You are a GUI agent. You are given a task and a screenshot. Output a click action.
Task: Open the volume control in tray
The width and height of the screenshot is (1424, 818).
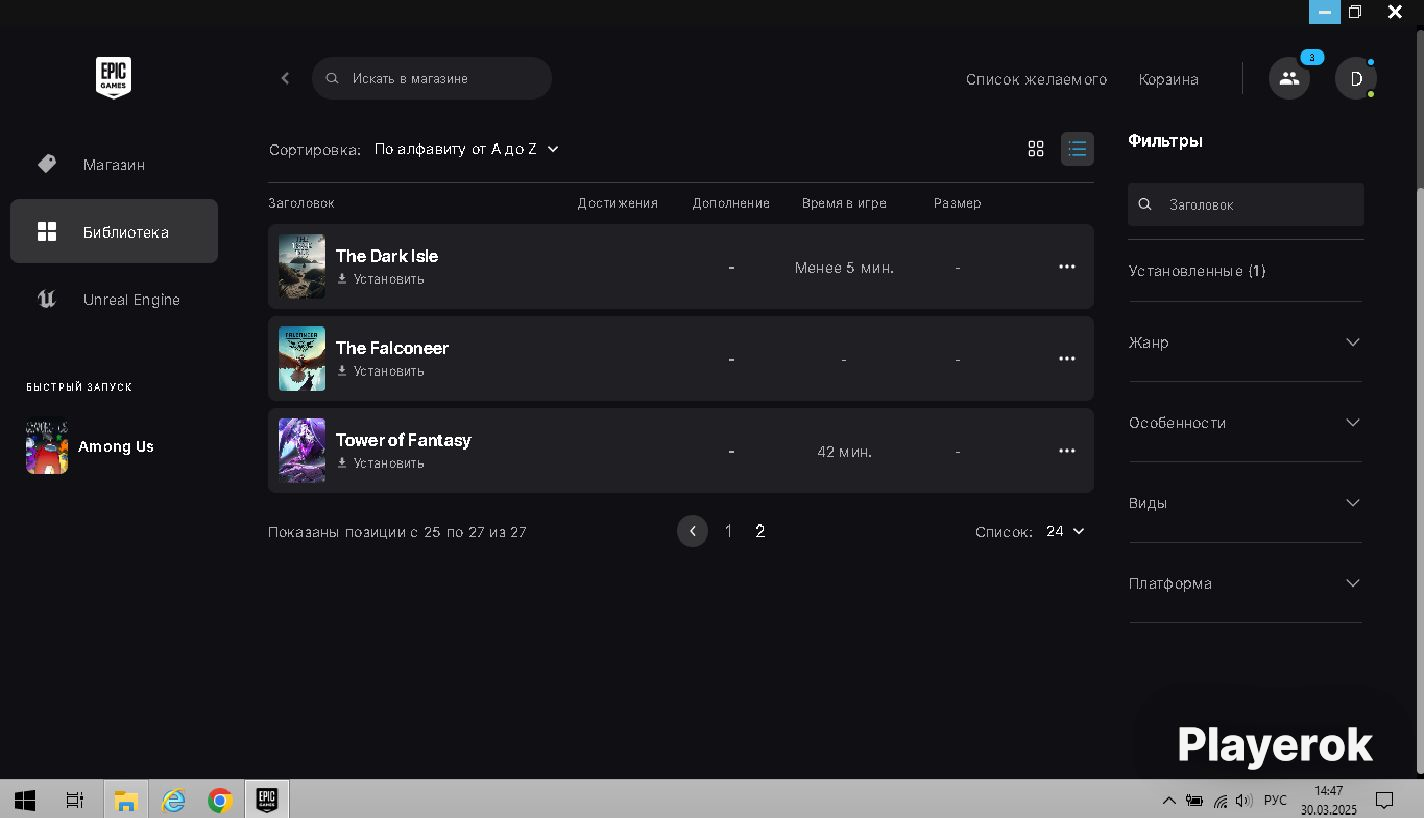1244,800
